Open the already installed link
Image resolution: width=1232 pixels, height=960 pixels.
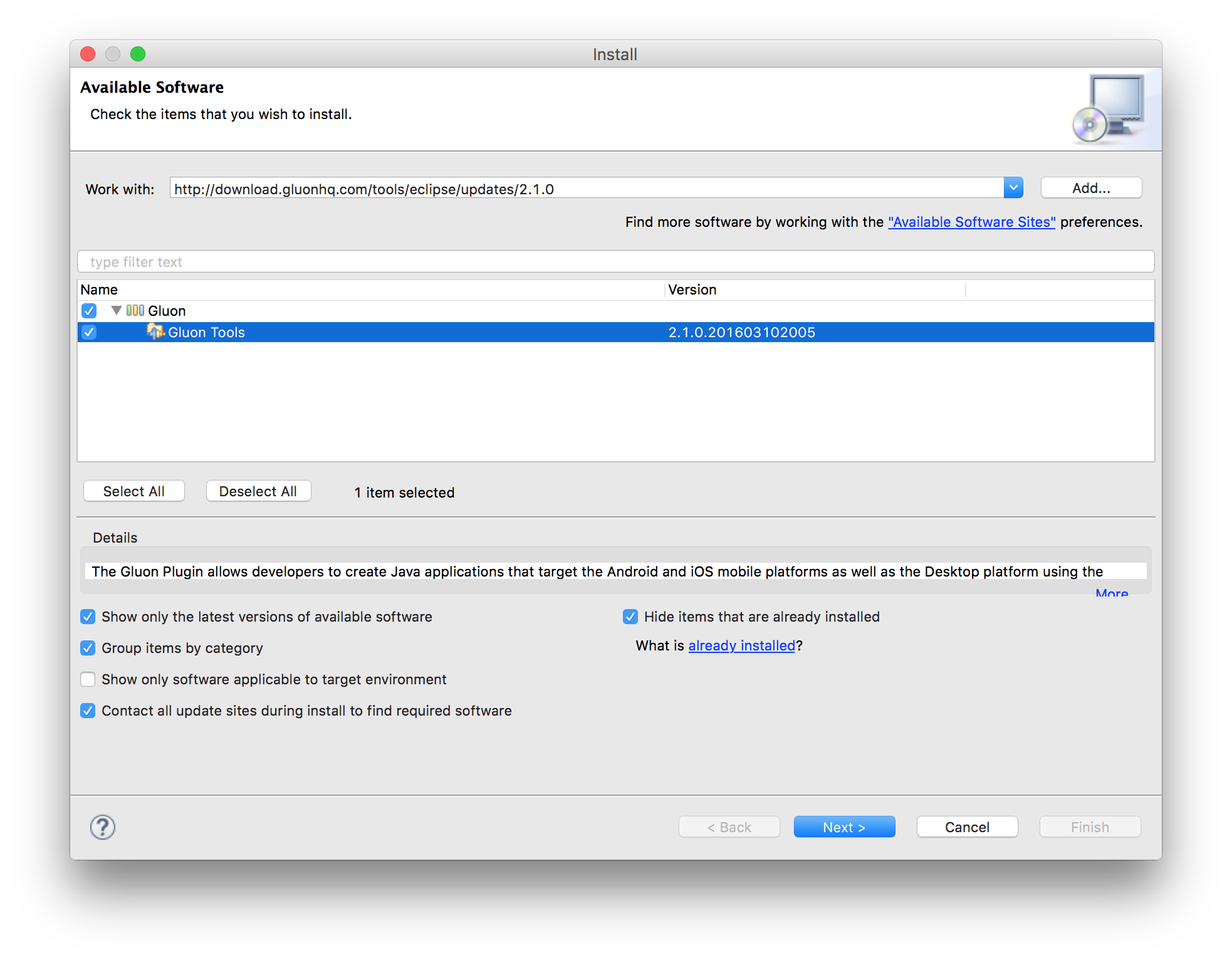741,645
